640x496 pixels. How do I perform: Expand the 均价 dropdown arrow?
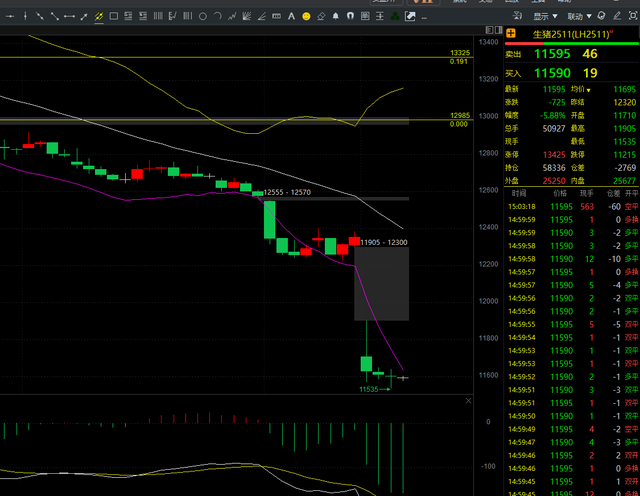coord(589,90)
